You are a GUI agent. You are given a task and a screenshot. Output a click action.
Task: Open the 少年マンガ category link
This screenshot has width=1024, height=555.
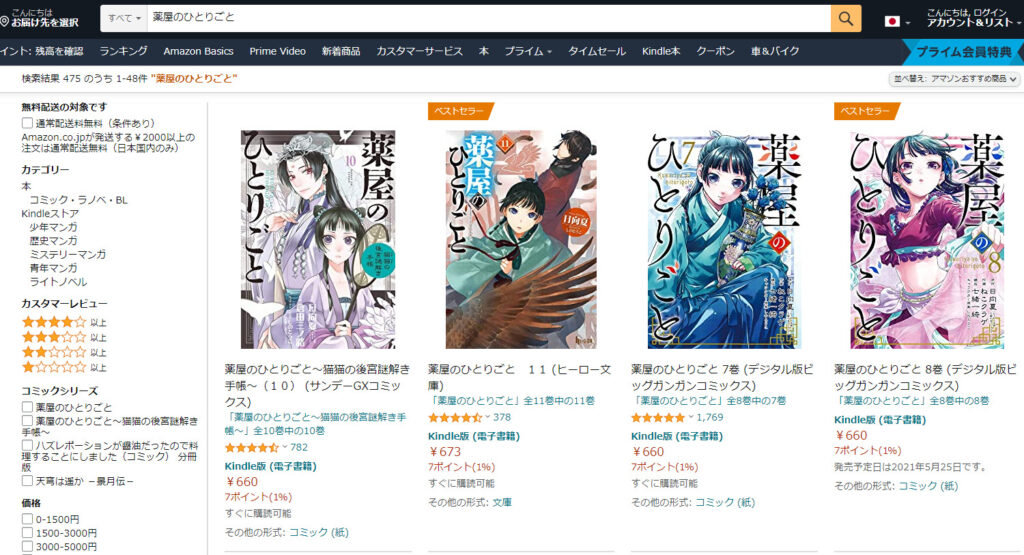53,227
